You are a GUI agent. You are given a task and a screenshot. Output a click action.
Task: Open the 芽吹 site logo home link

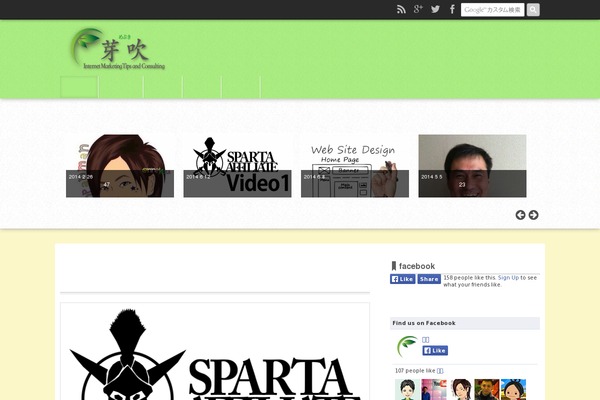click(x=118, y=49)
